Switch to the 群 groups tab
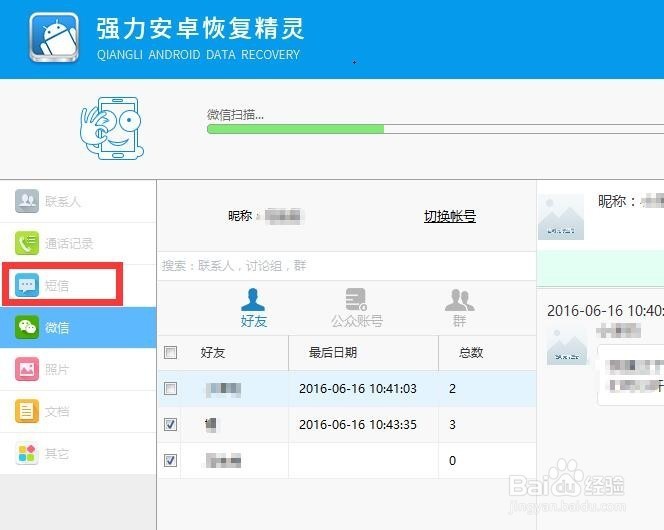Screen dimensions: 664x530 (459, 308)
